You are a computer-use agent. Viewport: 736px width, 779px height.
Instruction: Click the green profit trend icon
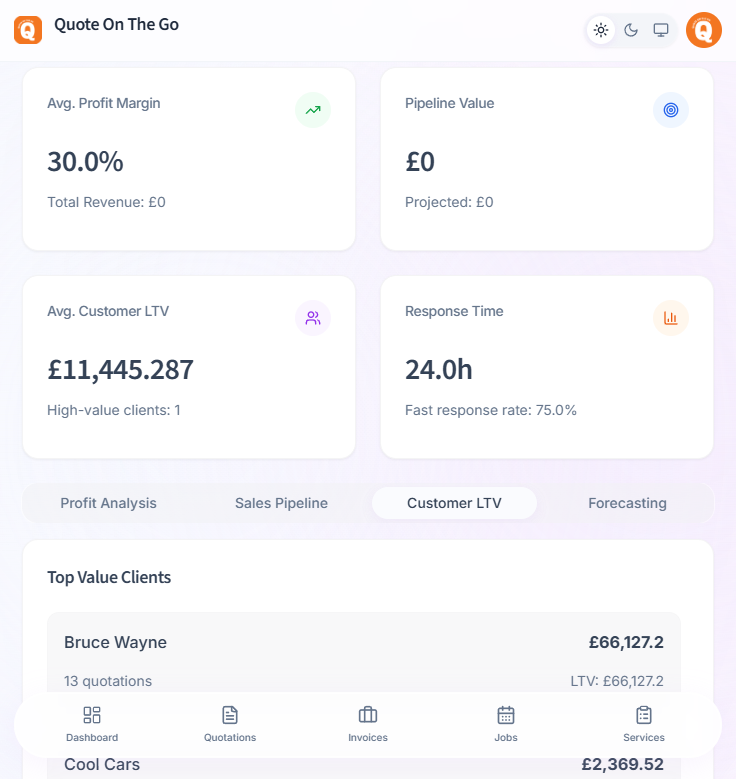pyautogui.click(x=313, y=110)
